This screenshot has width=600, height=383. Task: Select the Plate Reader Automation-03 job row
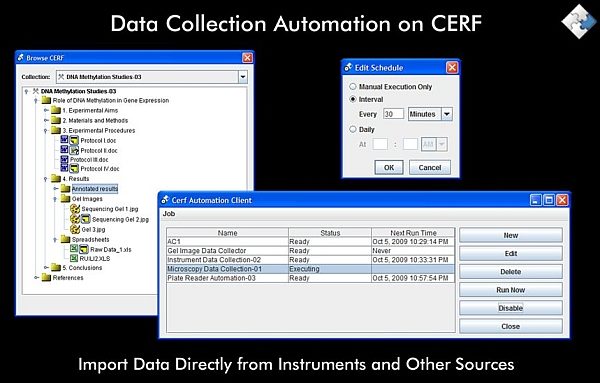coord(311,278)
